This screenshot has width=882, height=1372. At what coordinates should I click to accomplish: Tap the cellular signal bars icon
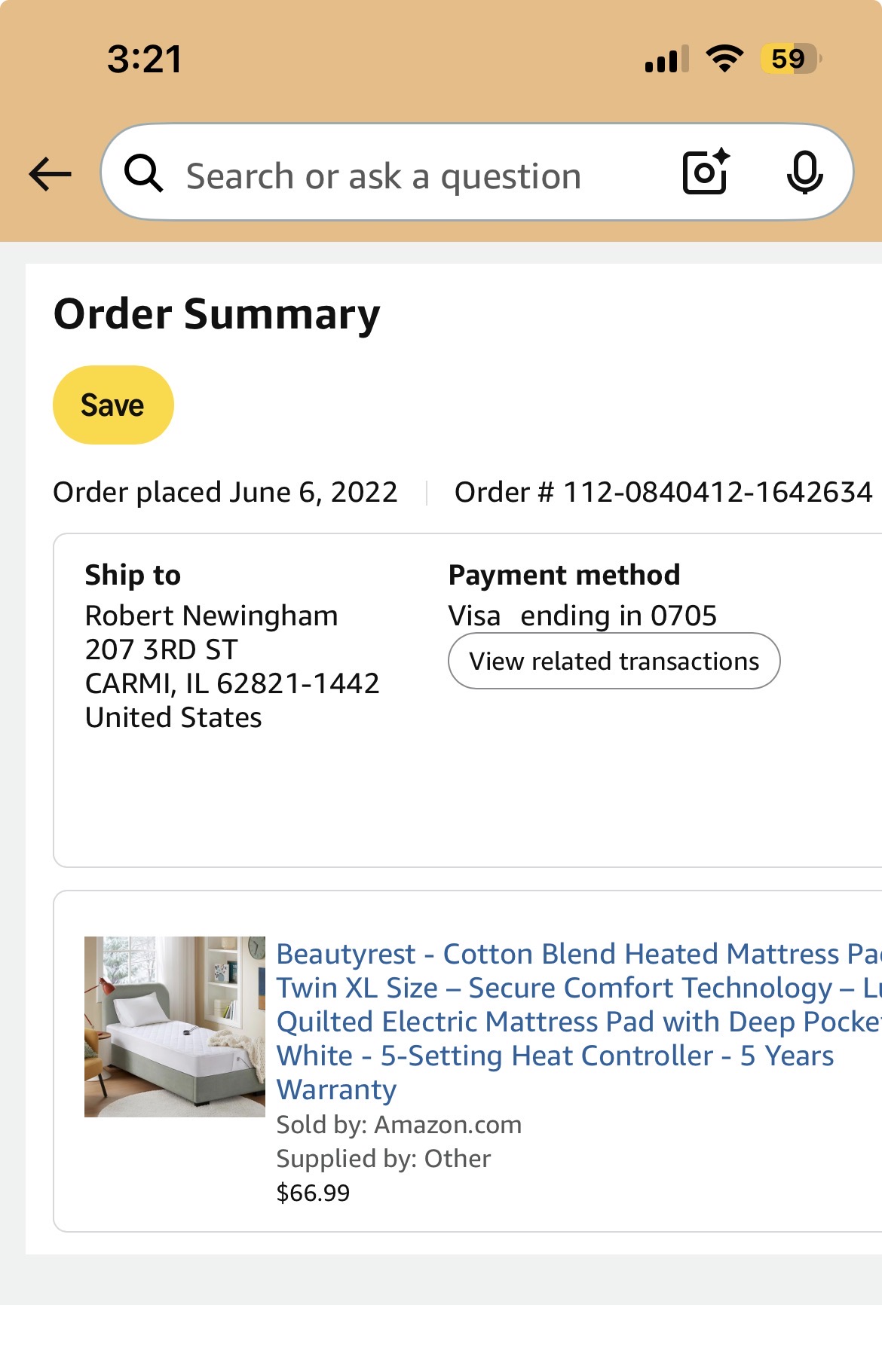pyautogui.click(x=666, y=59)
